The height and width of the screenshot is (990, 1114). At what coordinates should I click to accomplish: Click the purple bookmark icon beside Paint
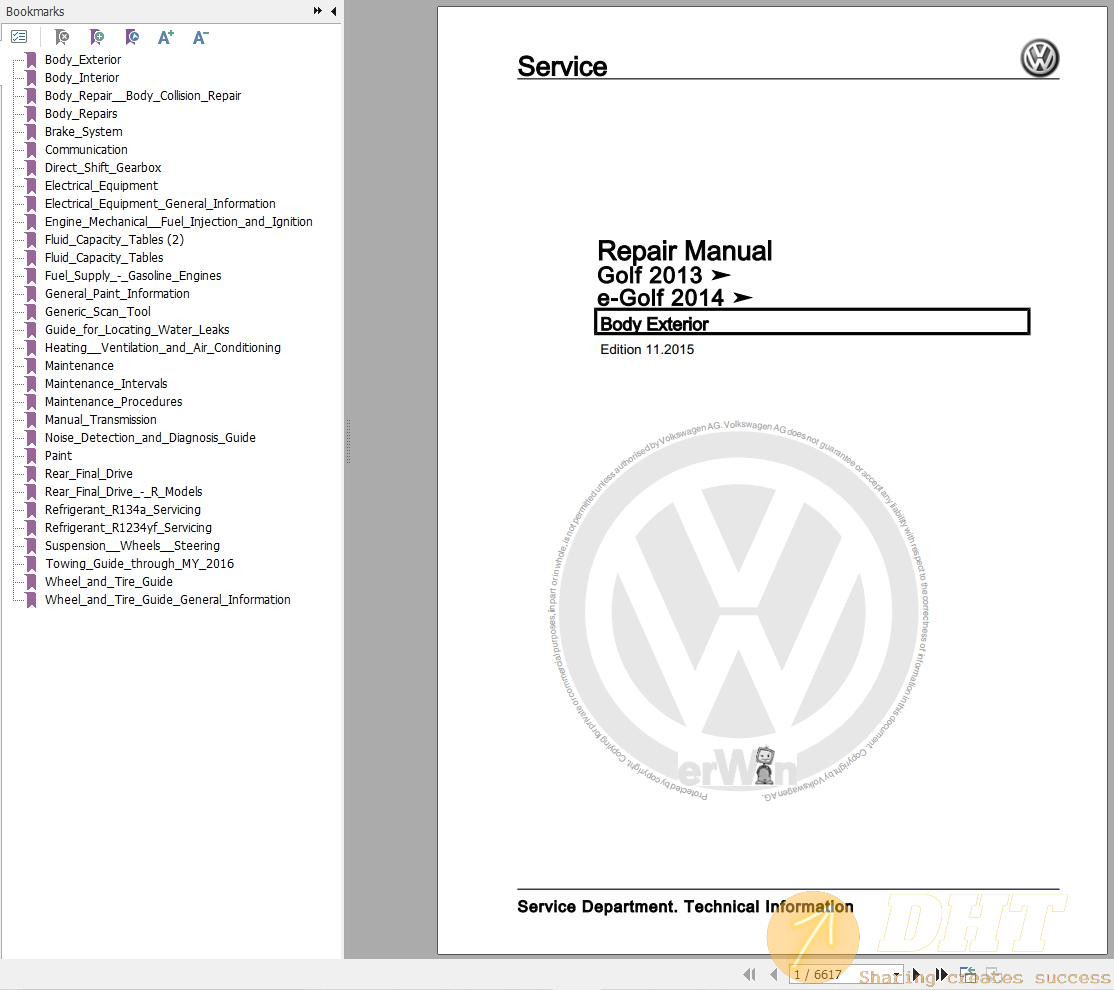click(x=31, y=456)
